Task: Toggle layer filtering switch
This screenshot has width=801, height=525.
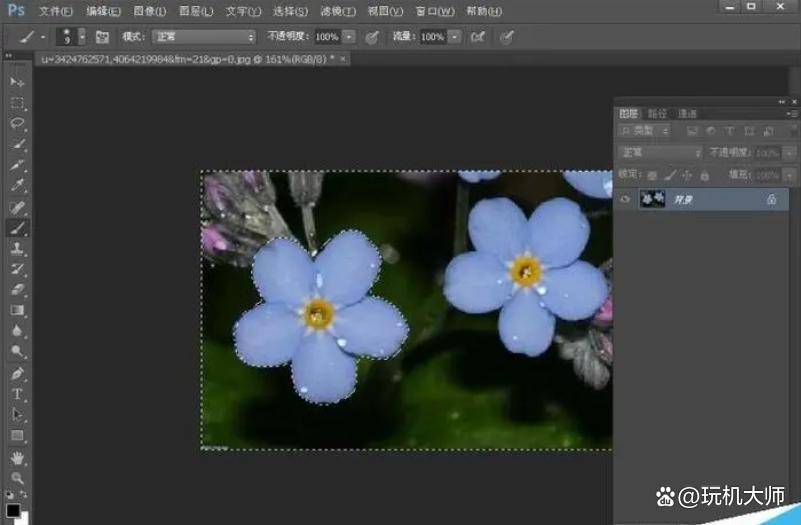Action: 794,131
